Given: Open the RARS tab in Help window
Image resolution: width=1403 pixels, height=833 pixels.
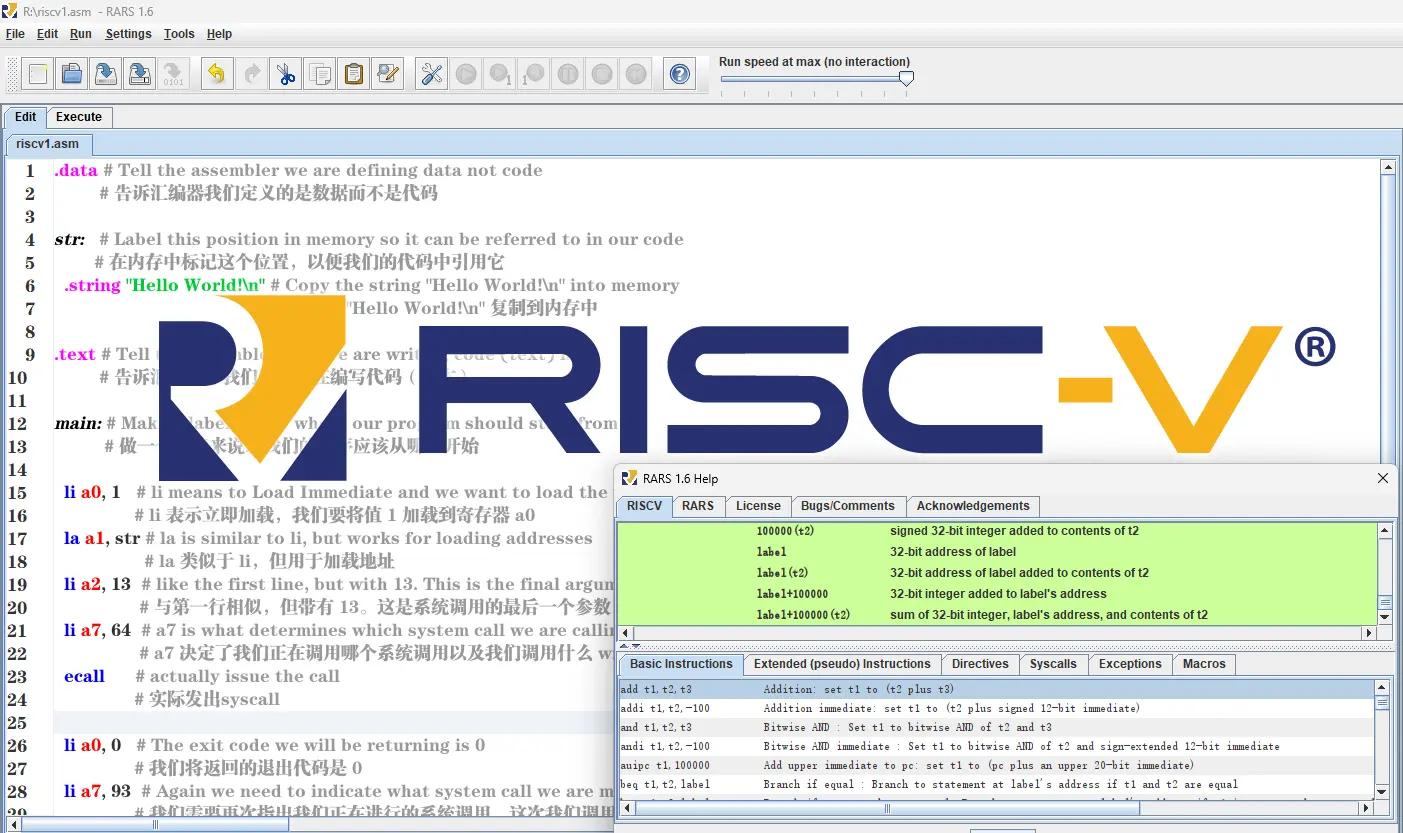Looking at the screenshot, I should pos(698,506).
